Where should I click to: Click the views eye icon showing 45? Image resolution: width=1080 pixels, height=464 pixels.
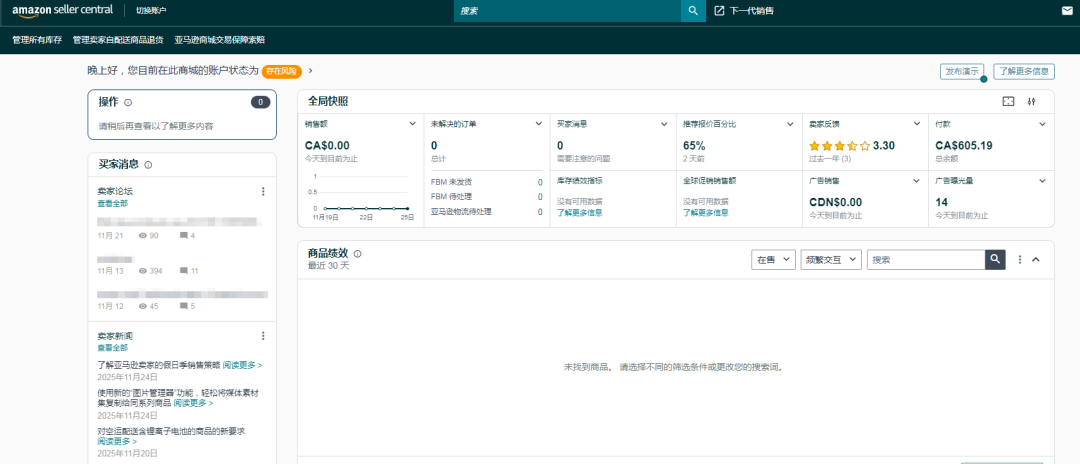143,306
